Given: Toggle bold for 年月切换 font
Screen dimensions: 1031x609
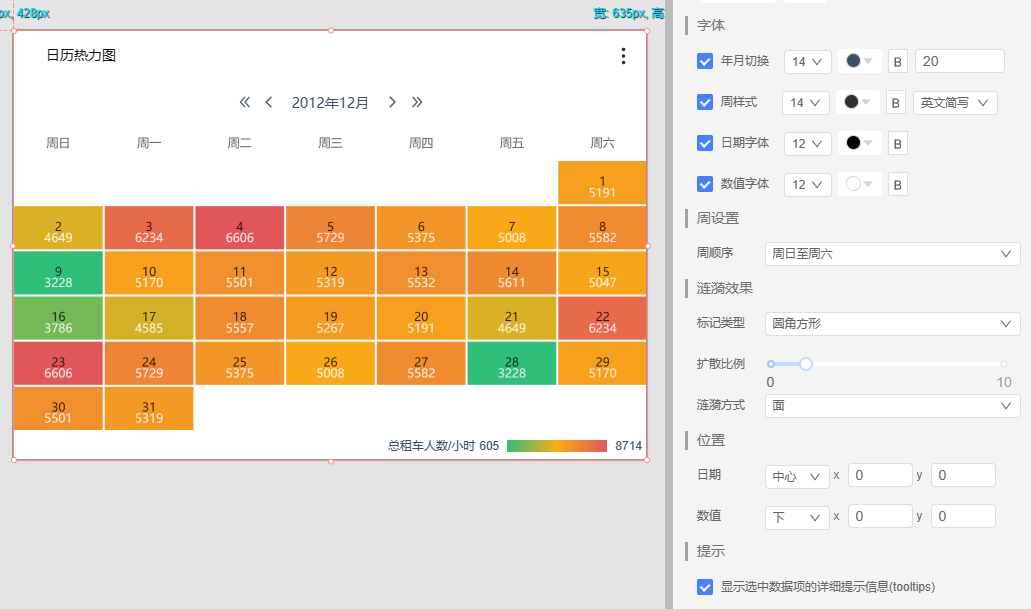Looking at the screenshot, I should pos(897,62).
